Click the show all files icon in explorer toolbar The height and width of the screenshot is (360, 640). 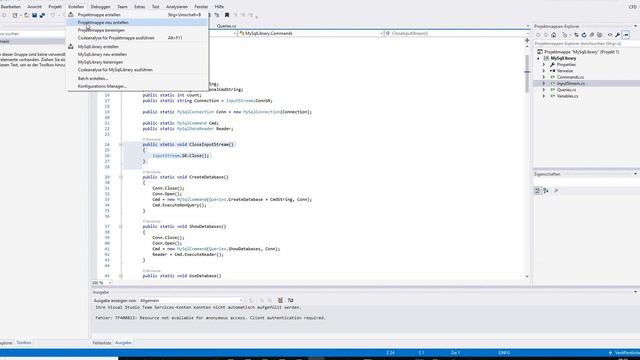point(600,35)
